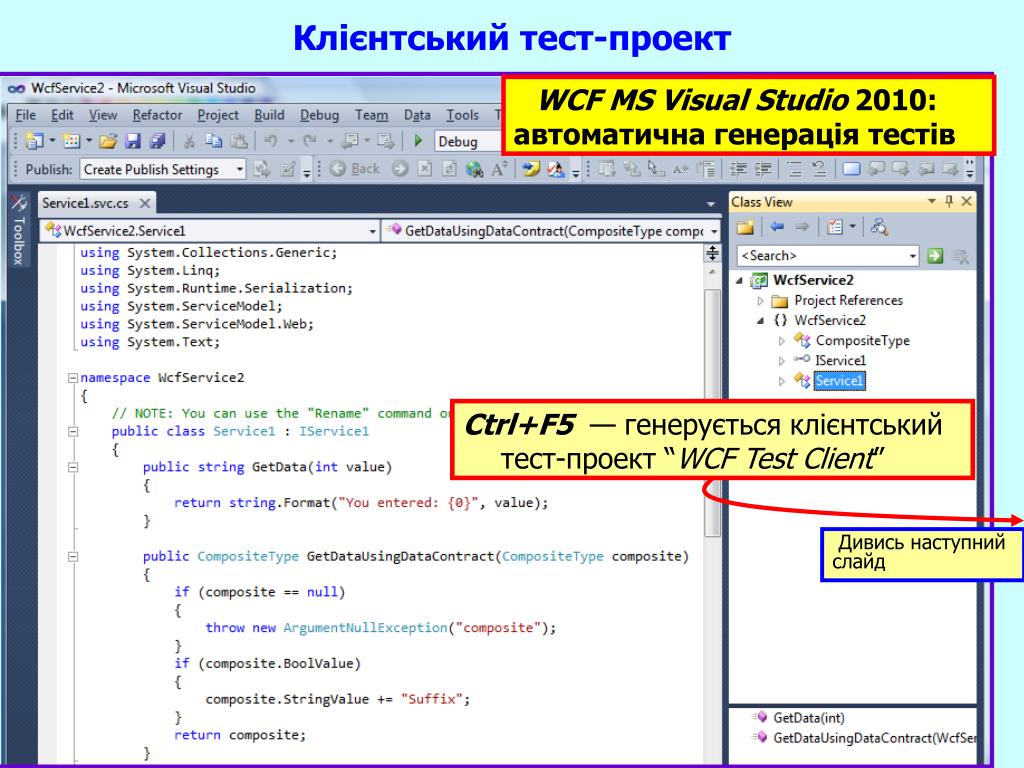Image resolution: width=1024 pixels, height=768 pixels.
Task: Click the Class View New Folder icon
Action: (x=746, y=227)
